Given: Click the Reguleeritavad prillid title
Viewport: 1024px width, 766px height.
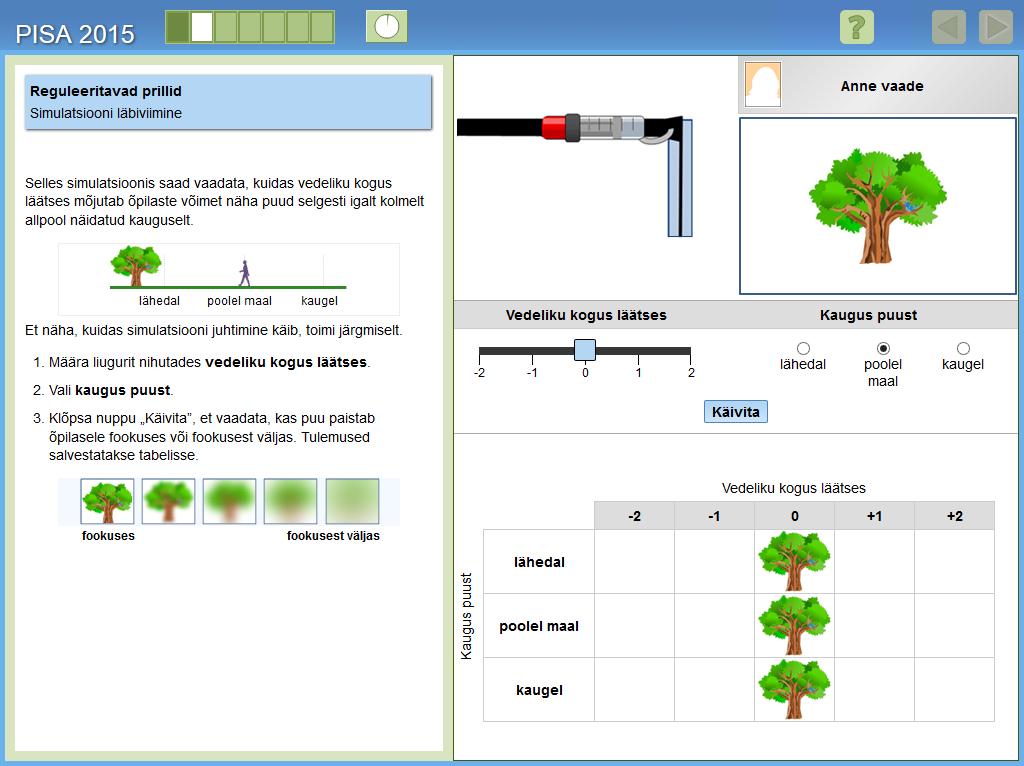Looking at the screenshot, I should [106, 91].
